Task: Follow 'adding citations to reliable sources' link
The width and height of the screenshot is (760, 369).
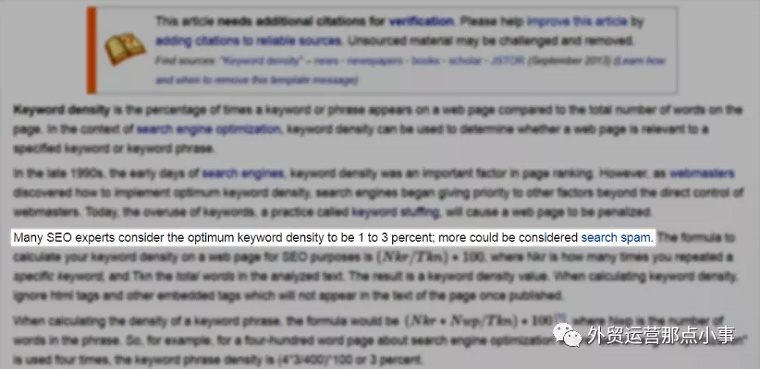Action: coord(249,41)
